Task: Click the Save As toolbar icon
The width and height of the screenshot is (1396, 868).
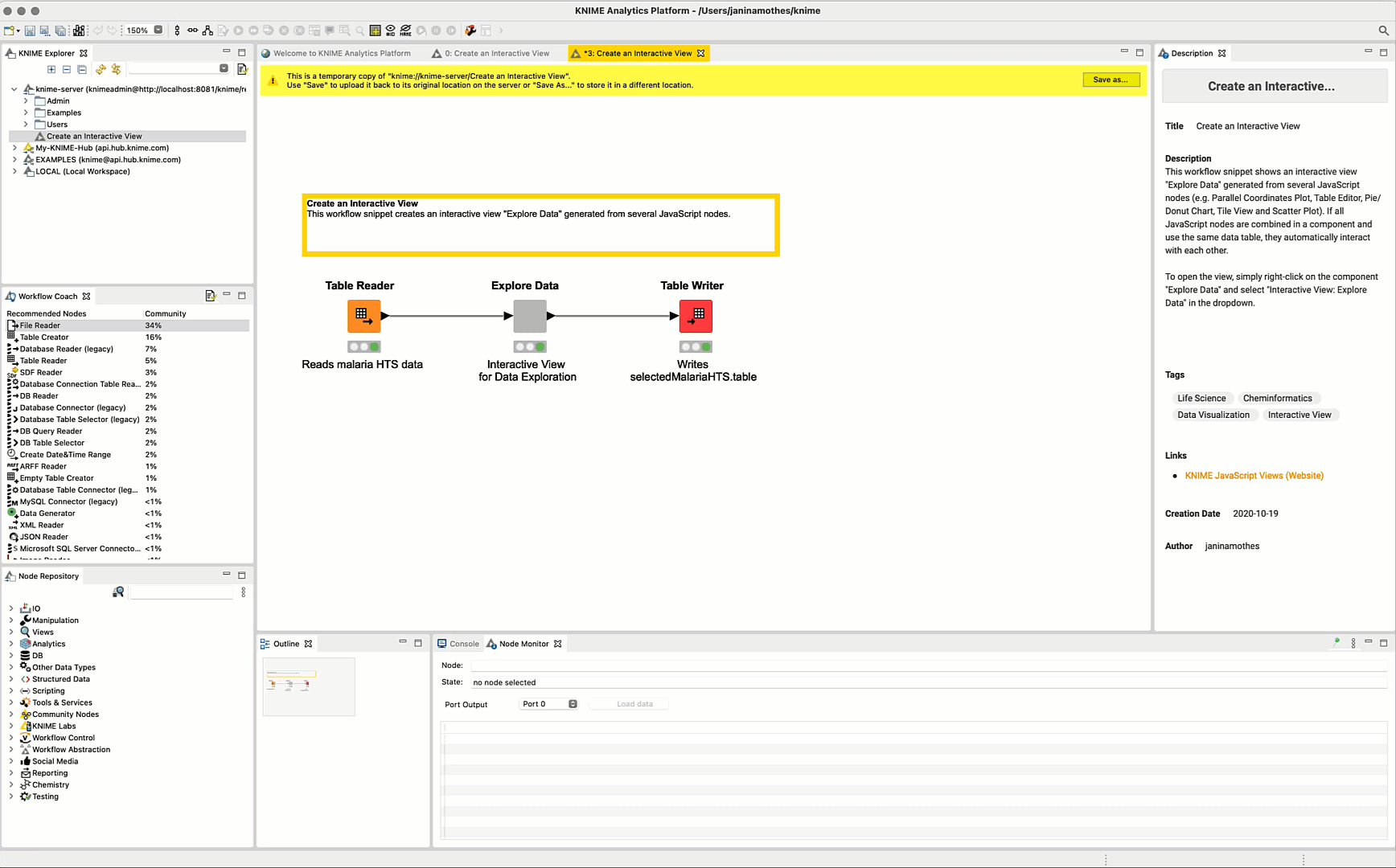Action: click(45, 31)
